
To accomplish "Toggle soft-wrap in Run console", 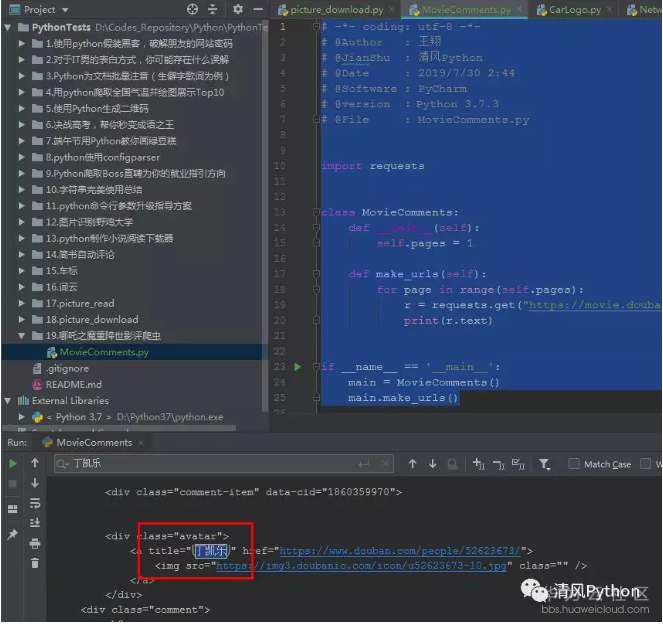I will point(35,503).
